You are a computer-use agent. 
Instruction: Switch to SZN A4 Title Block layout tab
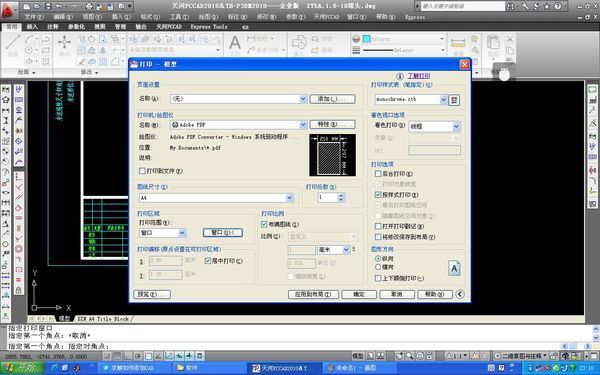pyautogui.click(x=103, y=319)
